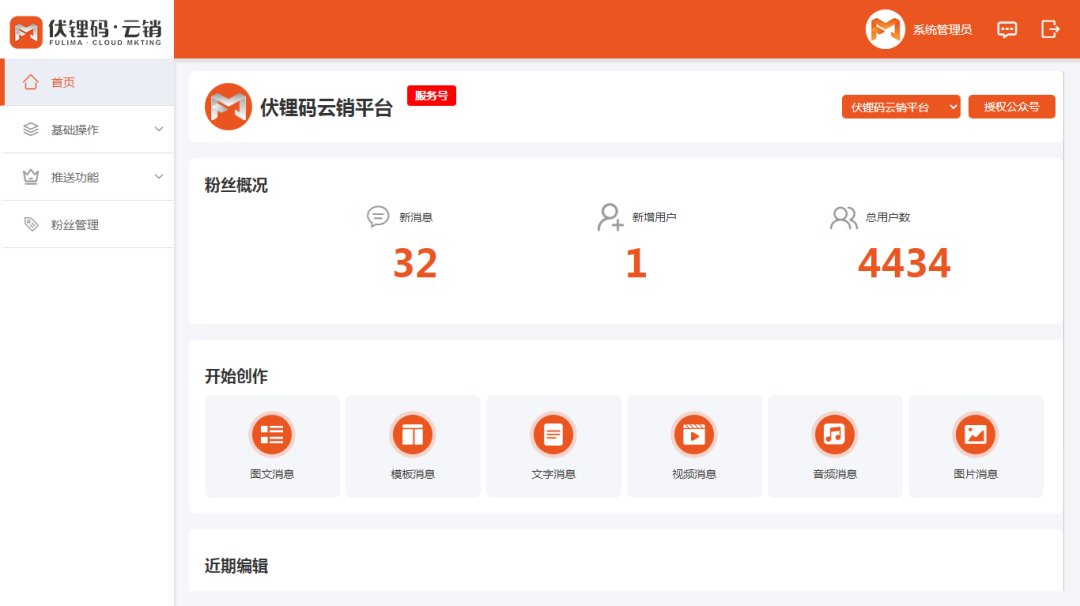Screen dimensions: 1080x606
Task: Click the 授权公众号 button
Action: tap(1012, 106)
